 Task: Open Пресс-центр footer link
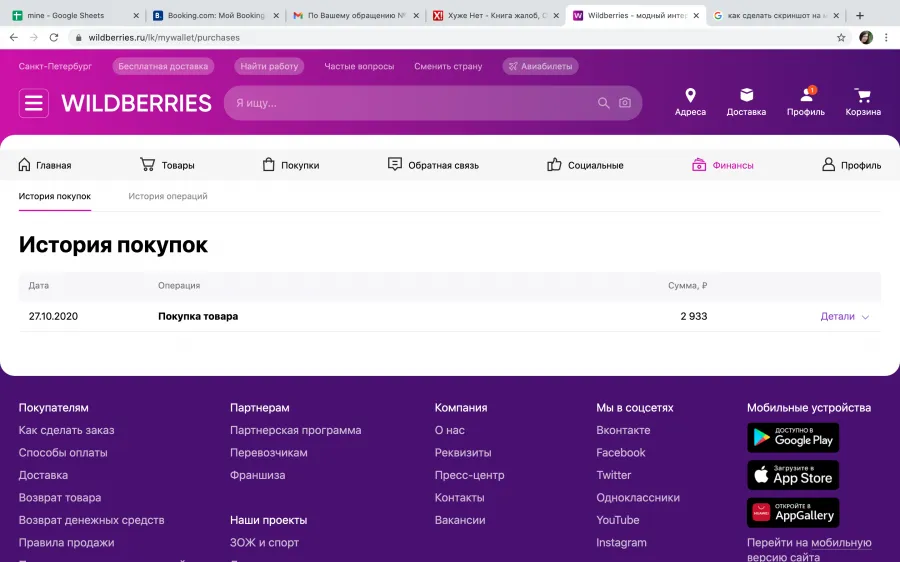pyautogui.click(x=470, y=475)
